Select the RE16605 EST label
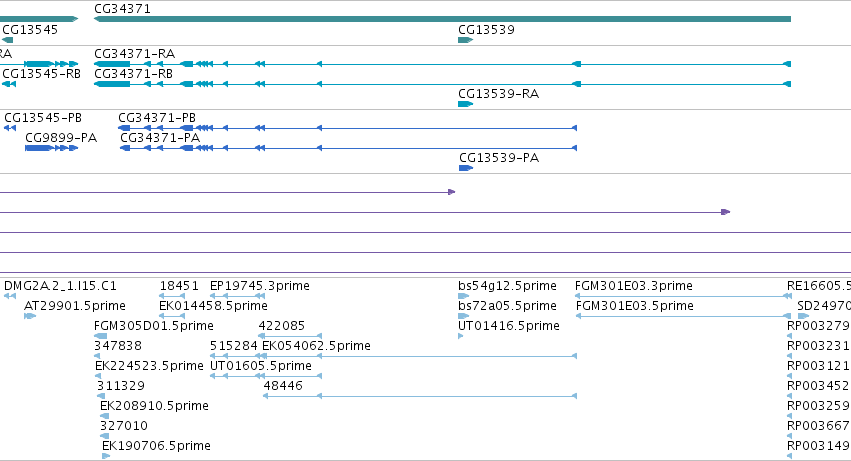Screen dimensions: 851x461 [818, 286]
